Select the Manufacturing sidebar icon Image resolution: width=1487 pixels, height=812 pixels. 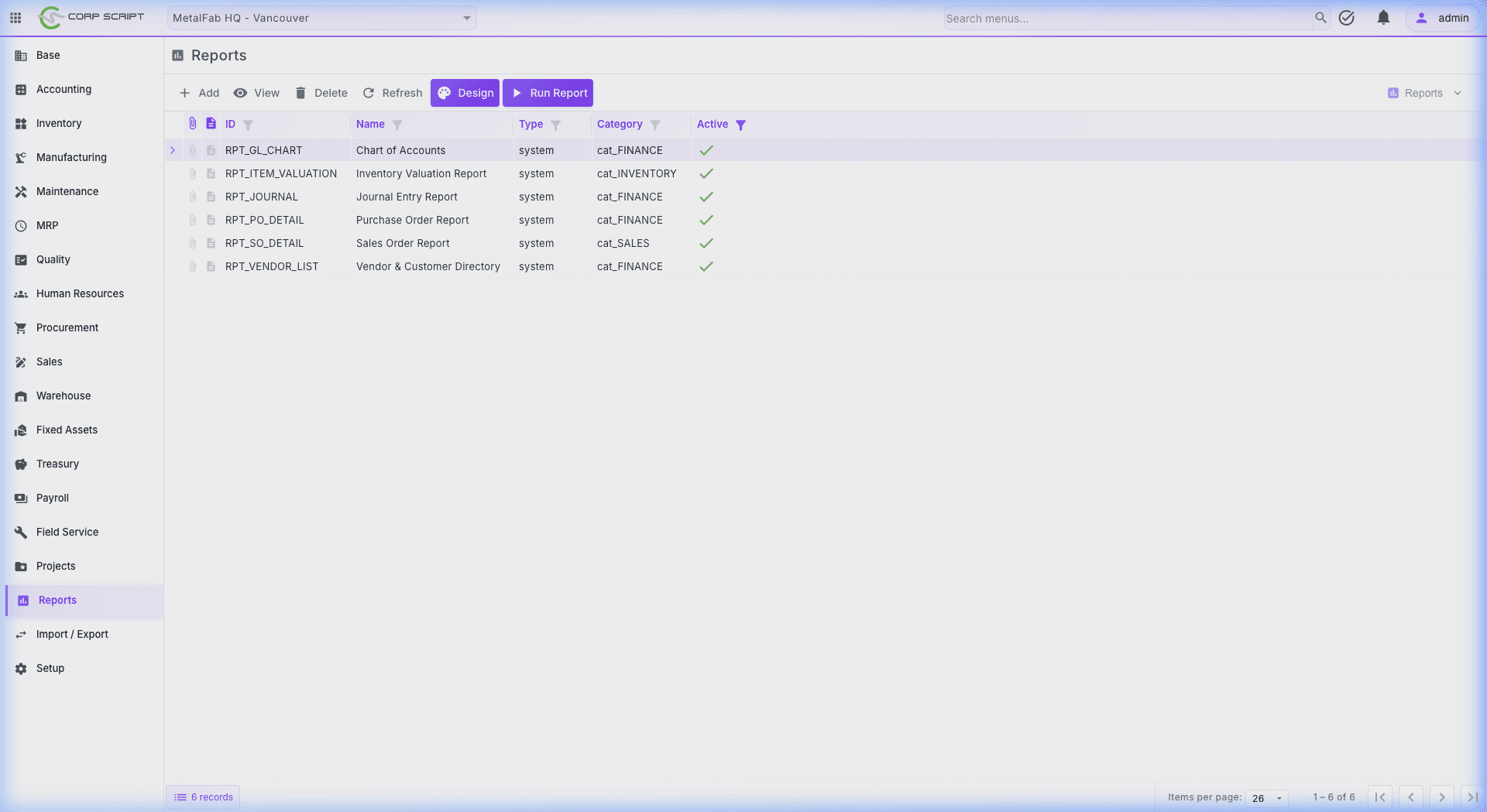tap(21, 157)
